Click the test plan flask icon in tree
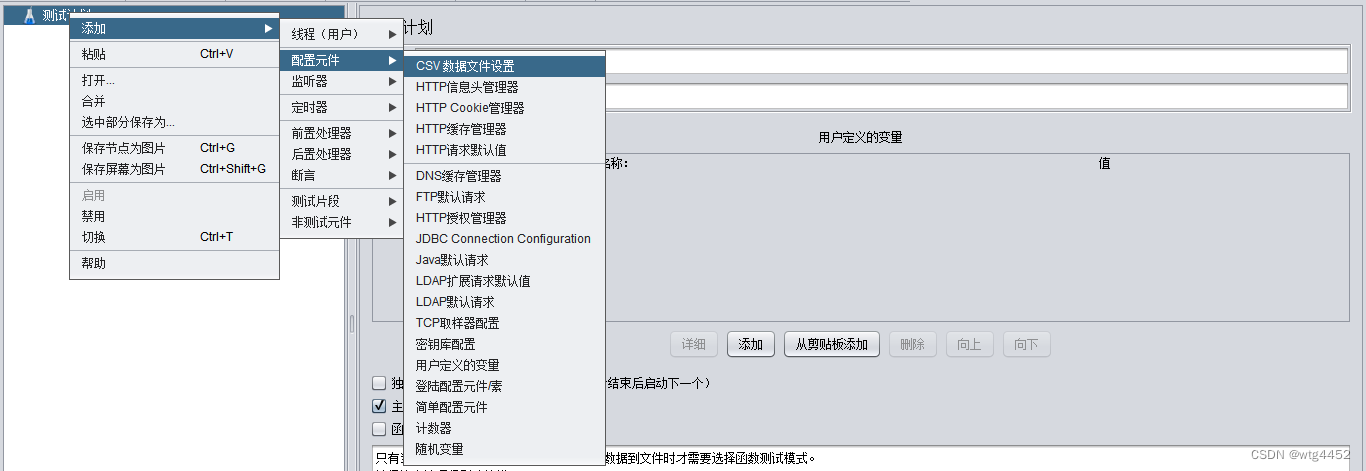Viewport: 1366px width, 471px height. point(29,15)
